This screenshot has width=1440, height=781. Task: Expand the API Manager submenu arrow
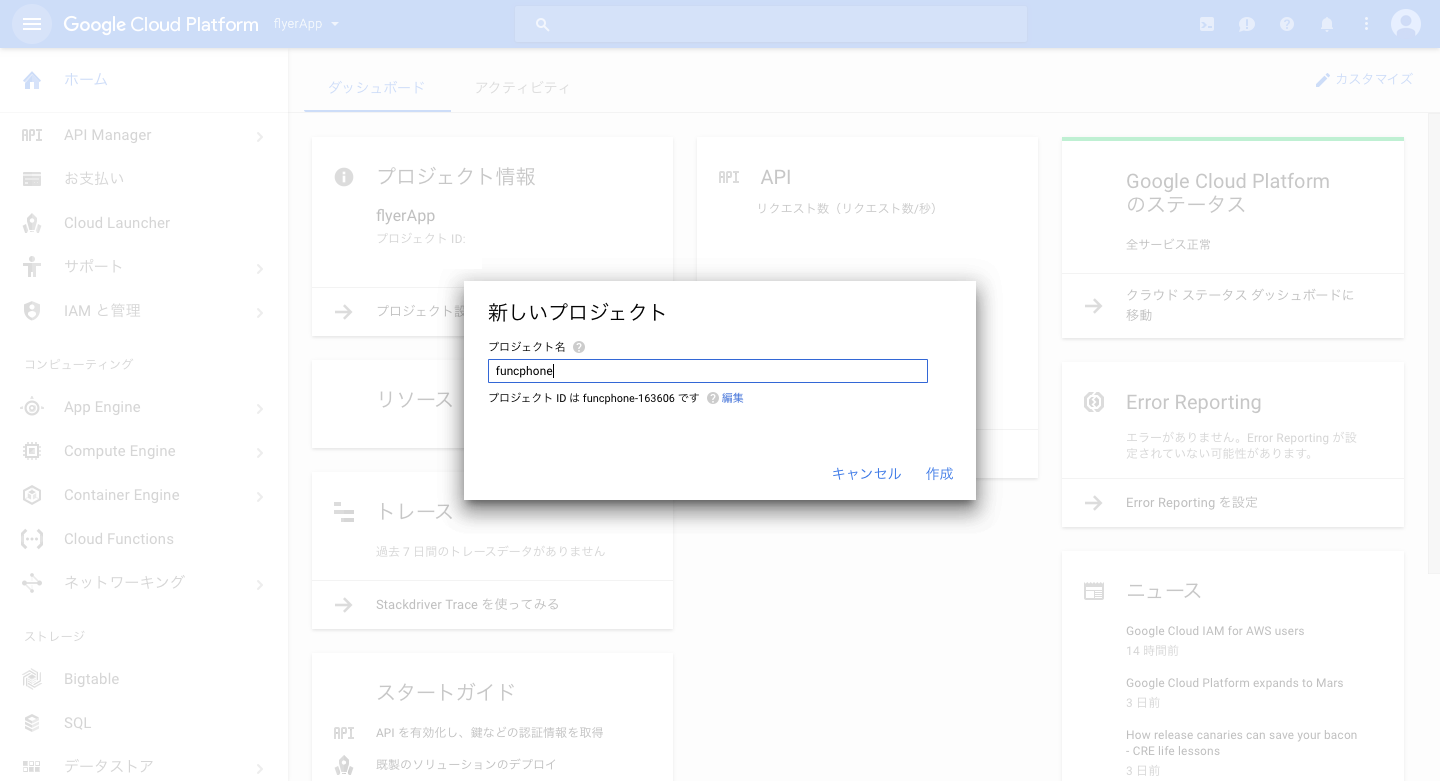click(x=259, y=136)
